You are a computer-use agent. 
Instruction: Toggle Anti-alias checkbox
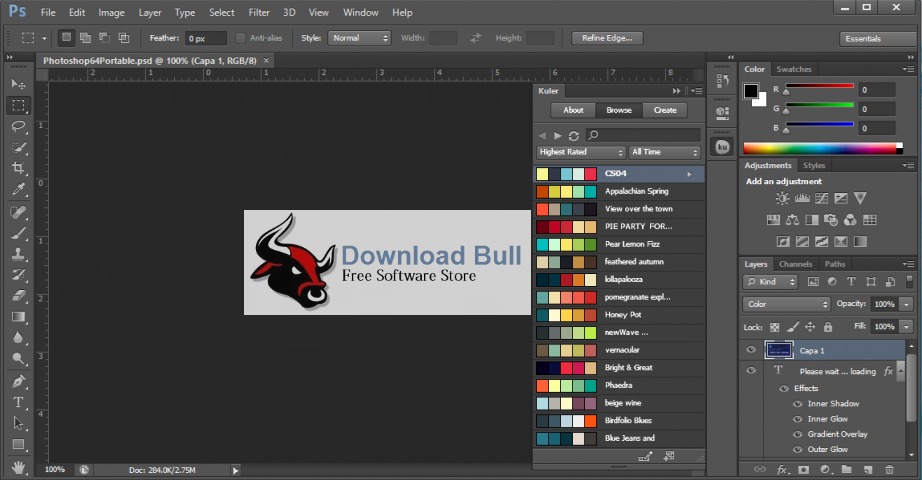pos(240,38)
